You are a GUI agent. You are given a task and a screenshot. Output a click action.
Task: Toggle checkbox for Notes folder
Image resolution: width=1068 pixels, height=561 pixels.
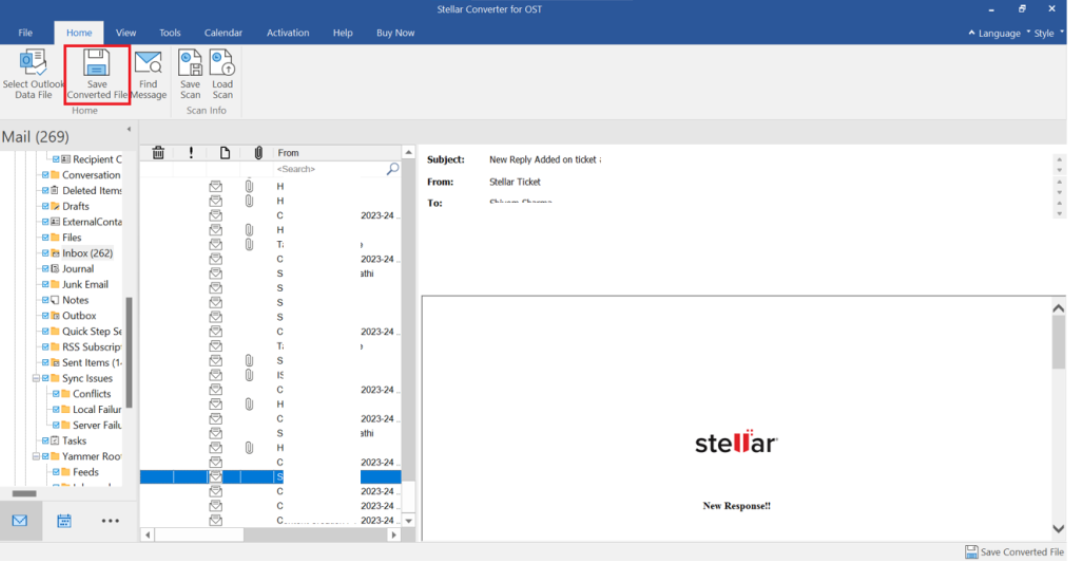(46, 300)
